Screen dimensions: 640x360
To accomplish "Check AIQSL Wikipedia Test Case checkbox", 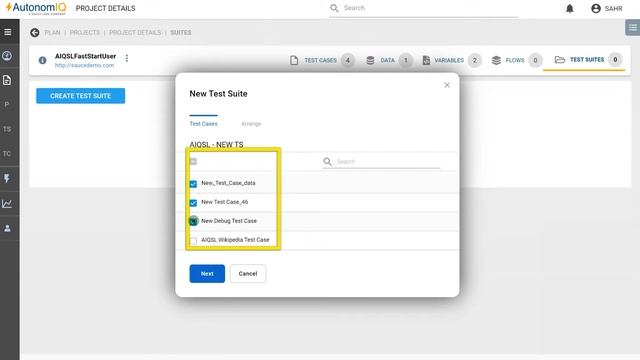I will [193, 240].
